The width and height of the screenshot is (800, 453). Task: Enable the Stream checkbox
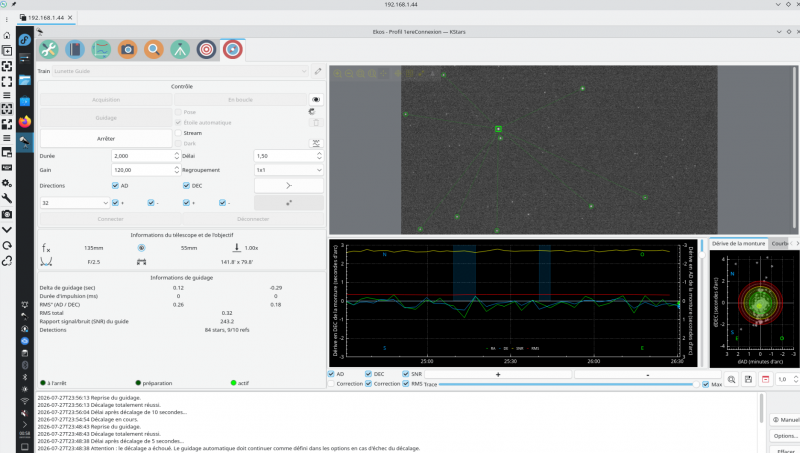pyautogui.click(x=178, y=133)
